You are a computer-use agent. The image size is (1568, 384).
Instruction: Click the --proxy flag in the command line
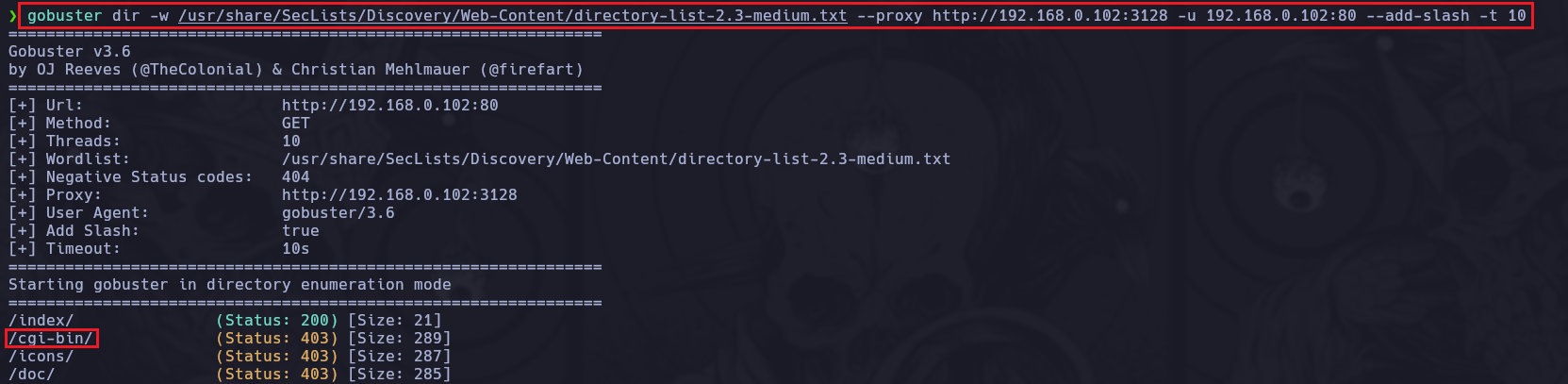[x=889, y=16]
